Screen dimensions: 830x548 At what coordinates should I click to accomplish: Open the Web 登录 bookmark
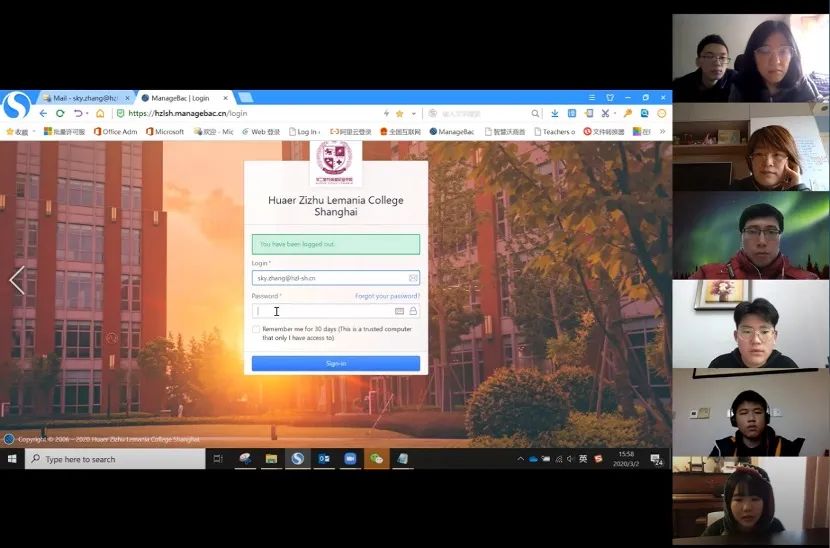261,131
